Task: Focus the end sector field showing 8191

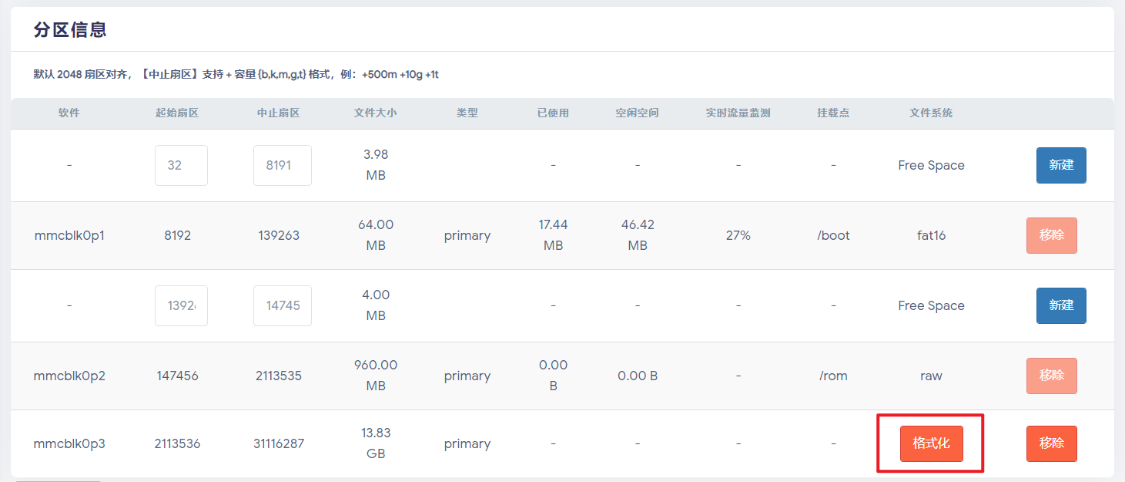Action: (x=282, y=165)
